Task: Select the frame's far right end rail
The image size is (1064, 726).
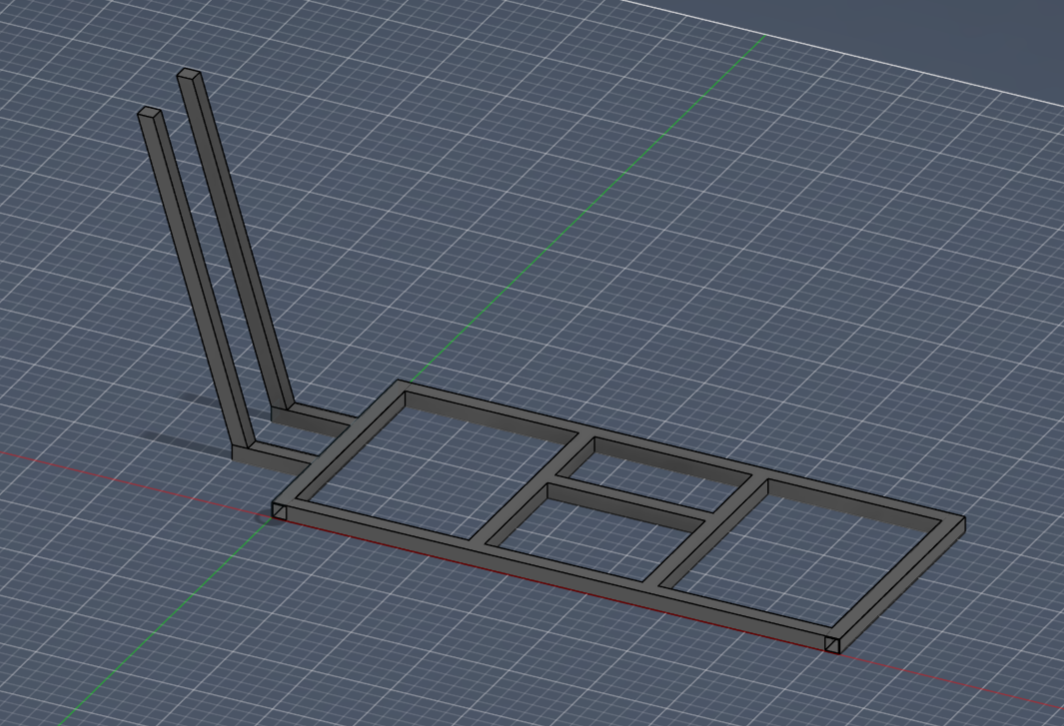Action: pyautogui.click(x=896, y=586)
